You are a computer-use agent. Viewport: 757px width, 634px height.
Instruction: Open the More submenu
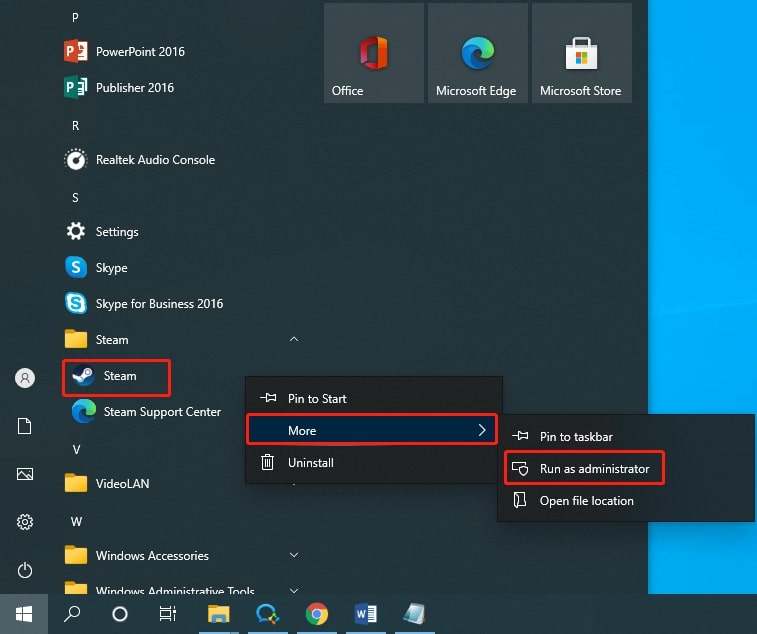372,430
